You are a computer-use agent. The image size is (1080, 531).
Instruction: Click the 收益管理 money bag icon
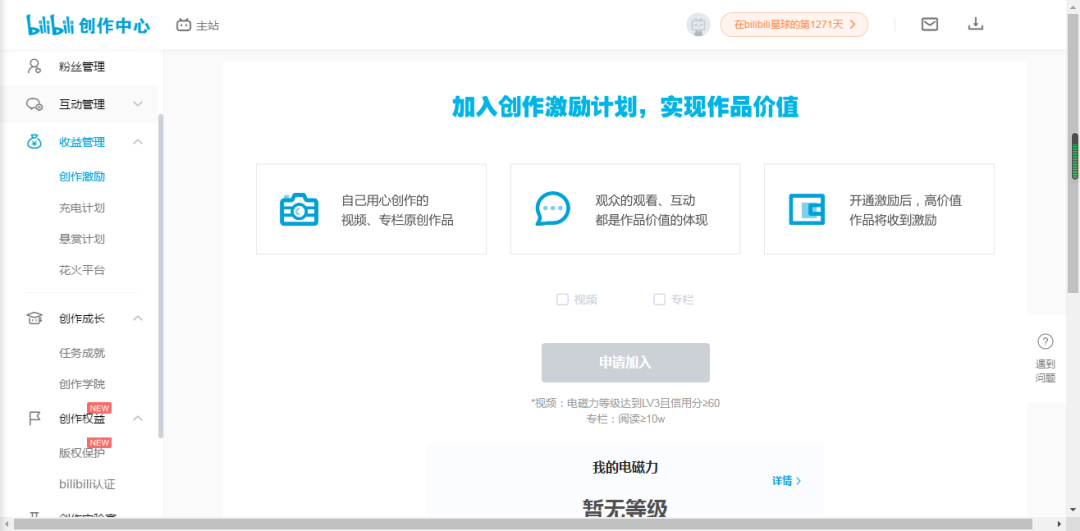pos(34,142)
